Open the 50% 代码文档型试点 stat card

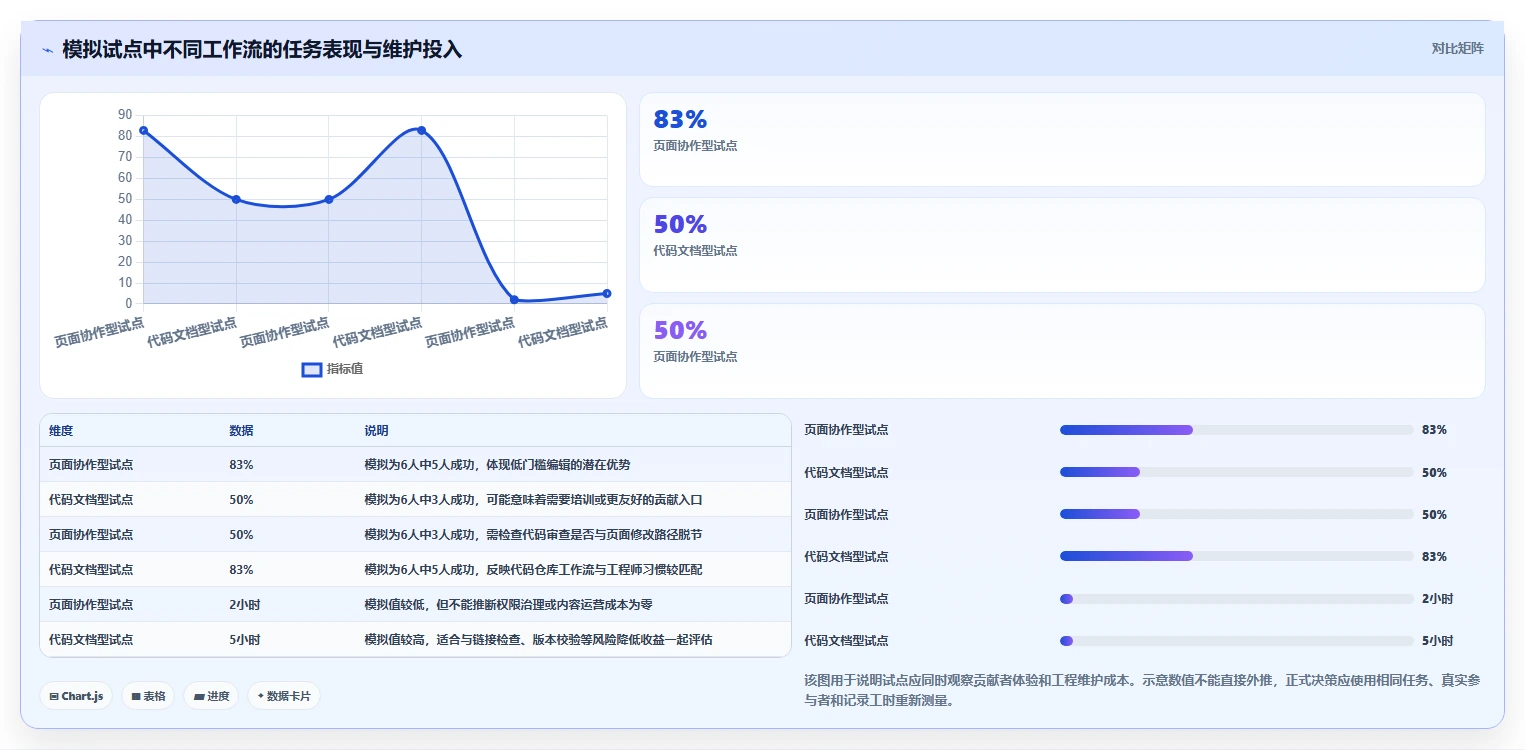(x=1062, y=245)
